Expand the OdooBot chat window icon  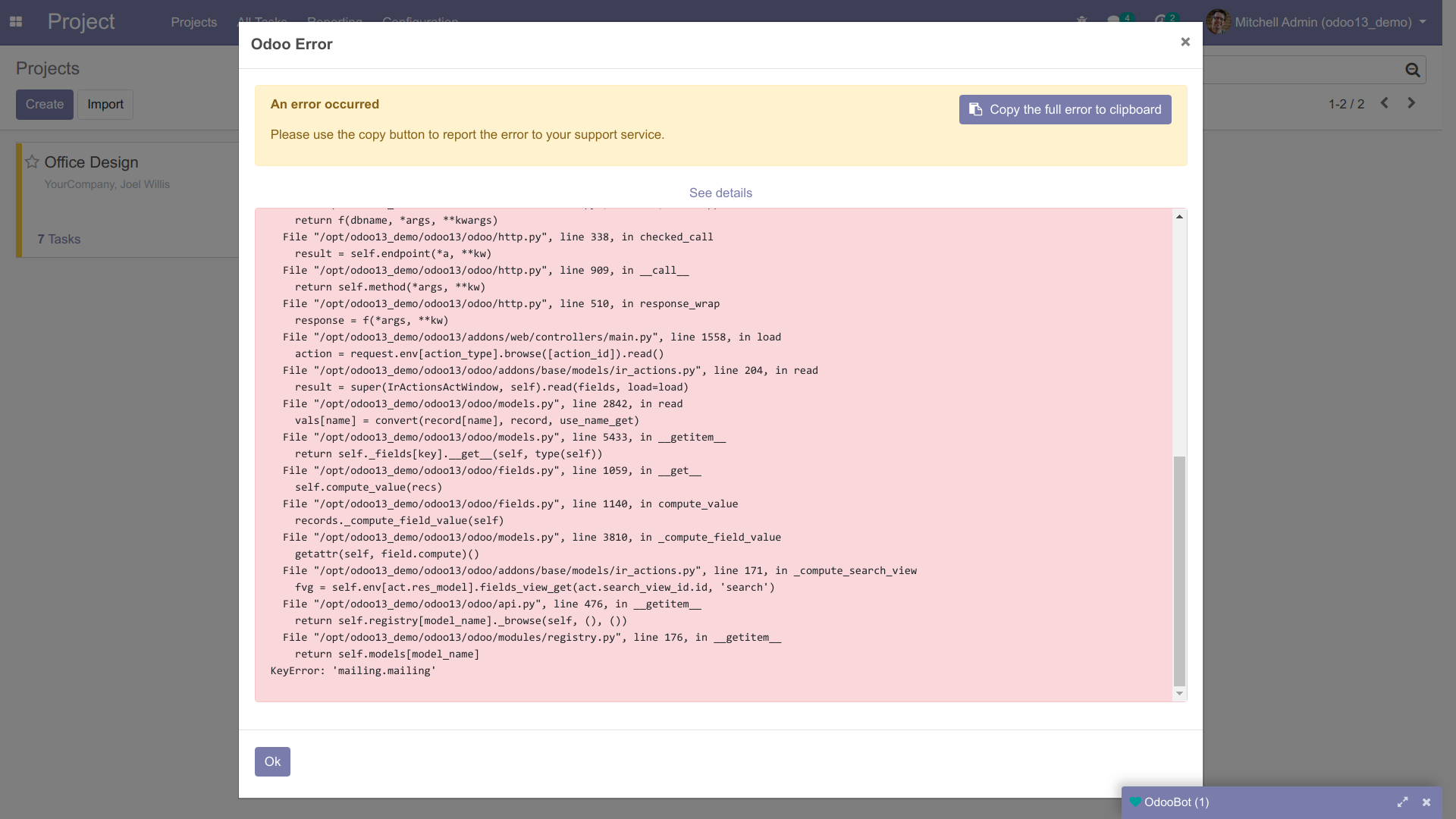1402,802
